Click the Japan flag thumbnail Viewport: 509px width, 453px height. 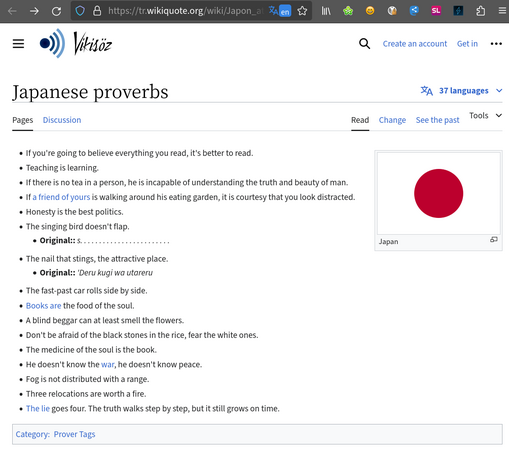click(438, 193)
